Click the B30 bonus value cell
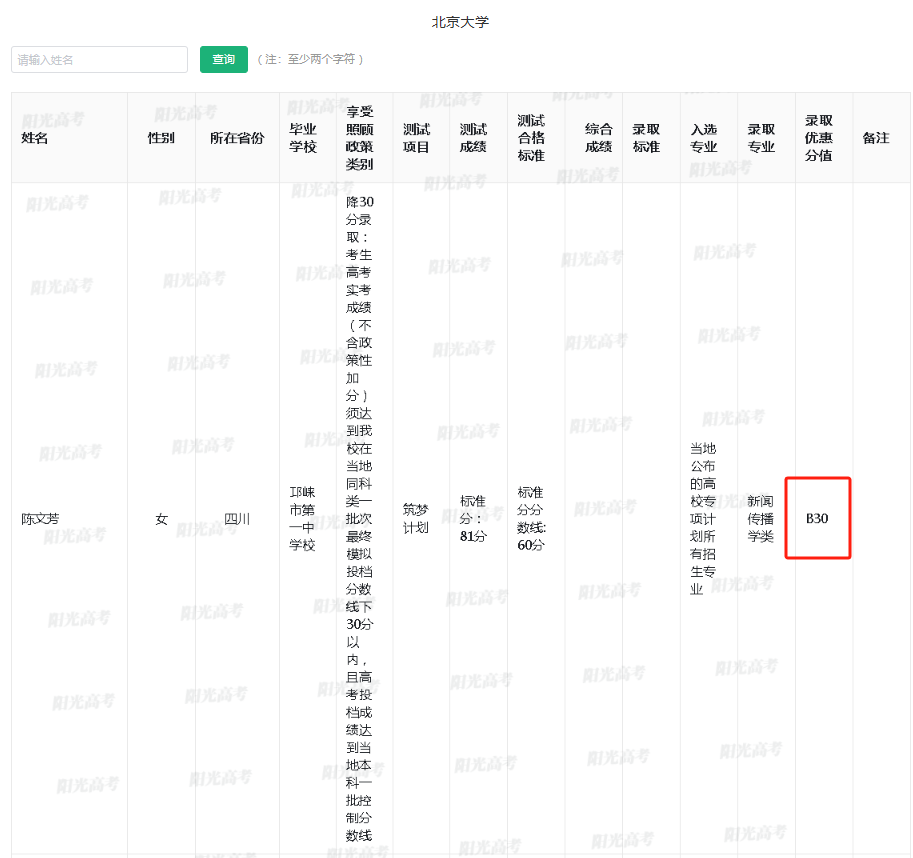Image resolution: width=913 pixels, height=858 pixels. coord(817,519)
